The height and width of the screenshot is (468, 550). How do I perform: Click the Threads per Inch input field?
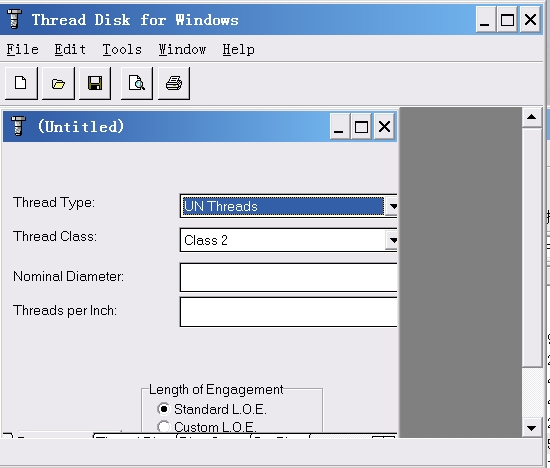click(288, 312)
